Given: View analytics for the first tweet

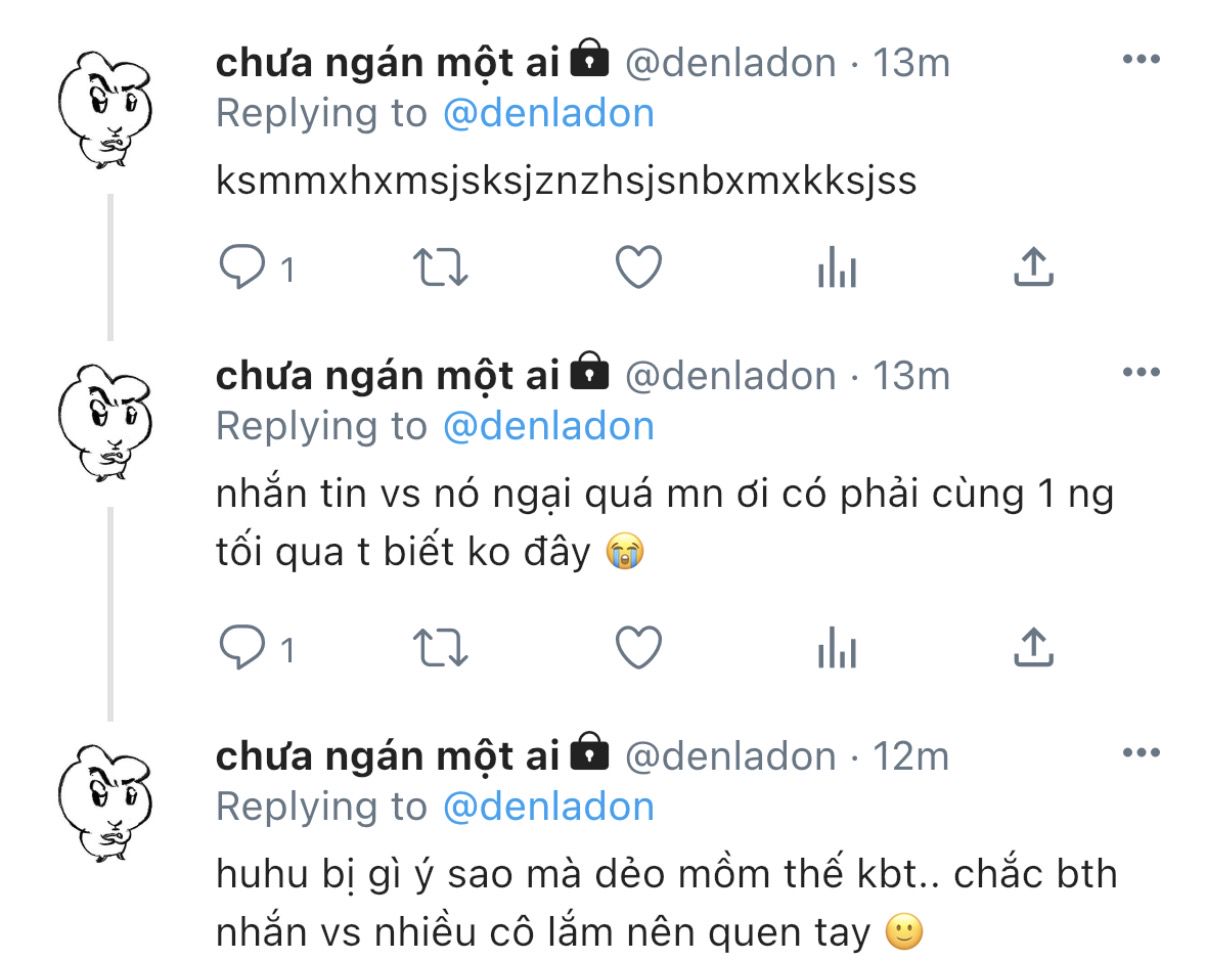Looking at the screenshot, I should pos(836,267).
